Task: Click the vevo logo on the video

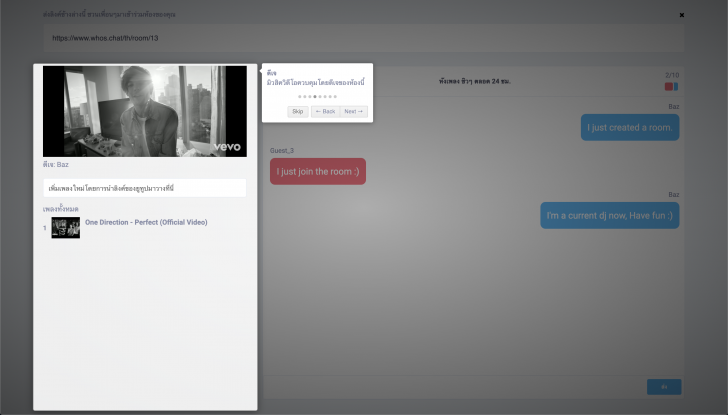Action: tap(227, 147)
